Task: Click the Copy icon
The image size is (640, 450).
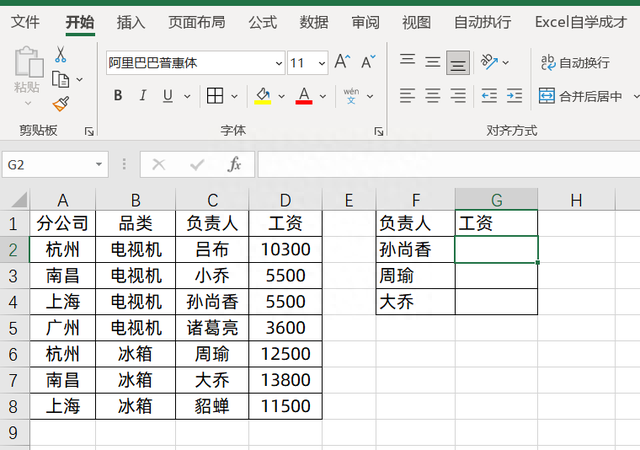Action: point(60,79)
